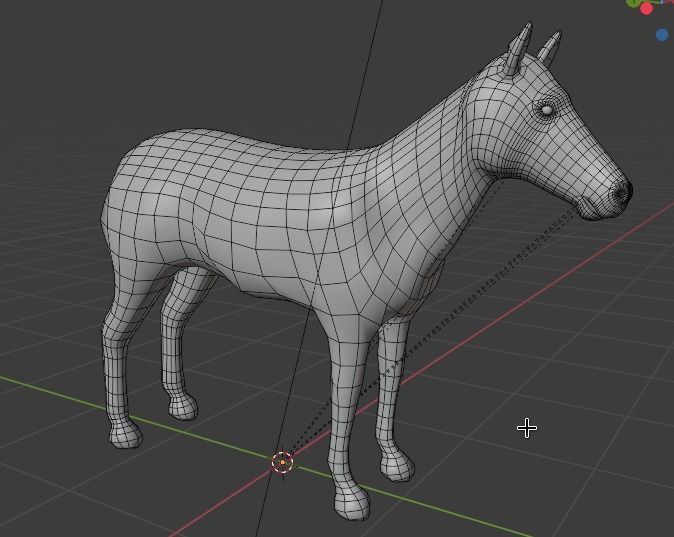Click the 3D cursor at the world origin

point(282,463)
